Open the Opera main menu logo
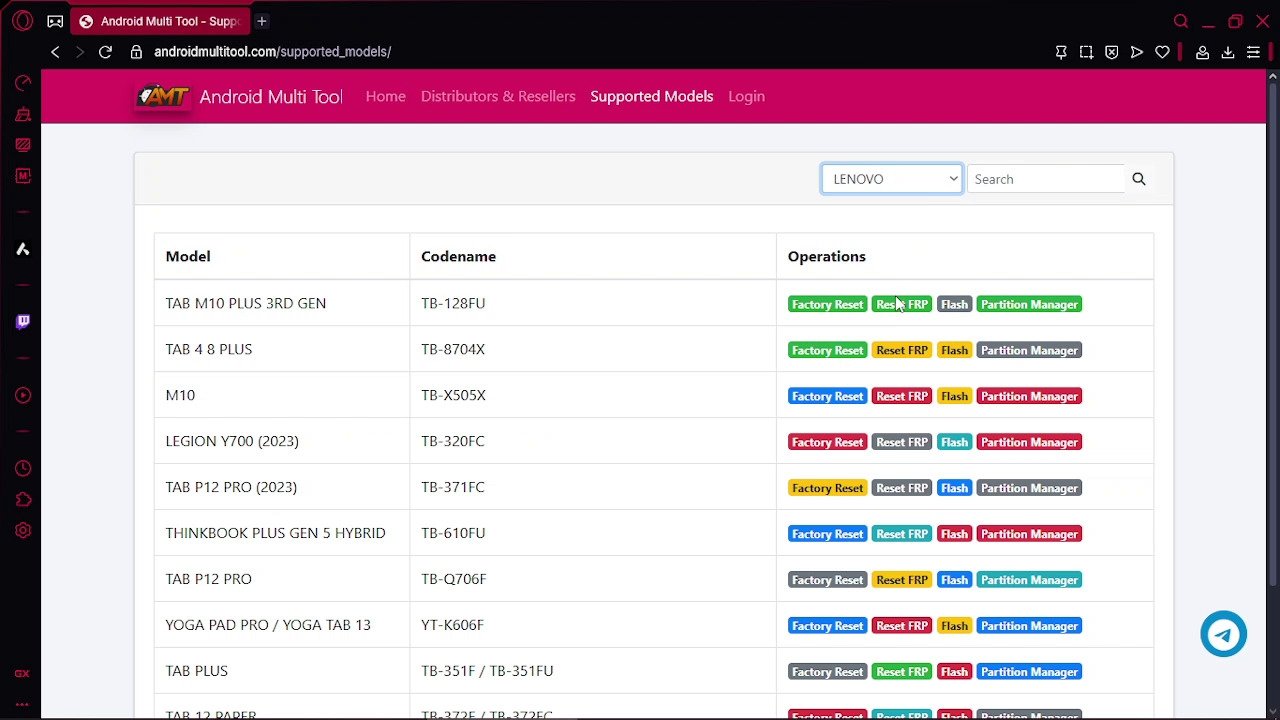The image size is (1280, 720). [x=22, y=21]
